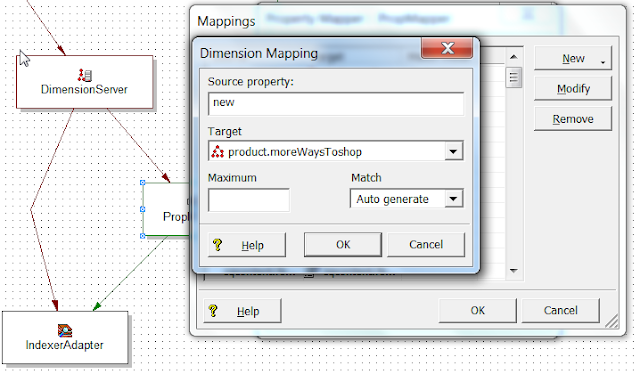Image resolution: width=640 pixels, height=374 pixels.
Task: Click the resize grip of Mappings dialog
Action: click(x=612, y=321)
